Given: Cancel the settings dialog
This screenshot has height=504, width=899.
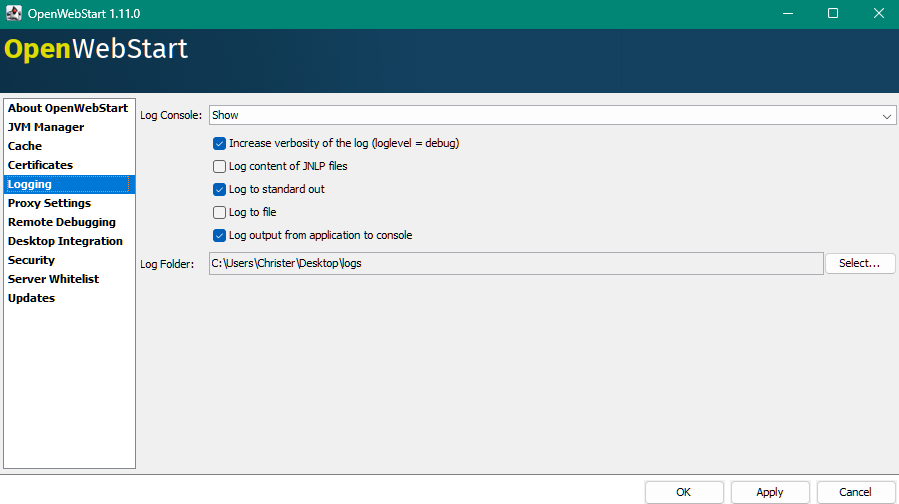Looking at the screenshot, I should (x=855, y=492).
